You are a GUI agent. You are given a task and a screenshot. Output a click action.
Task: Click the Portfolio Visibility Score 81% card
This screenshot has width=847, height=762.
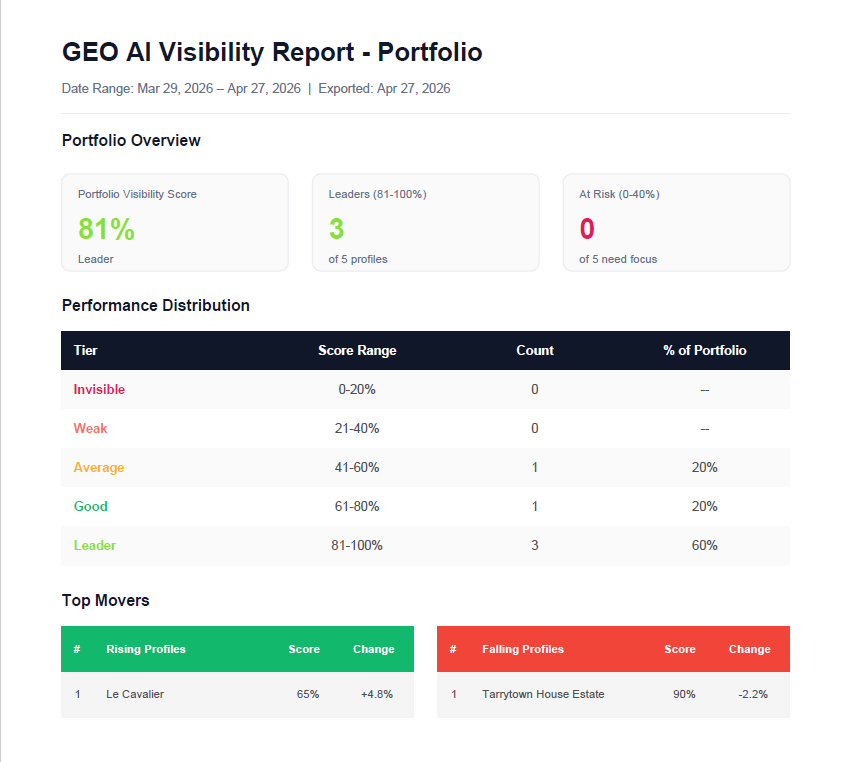(x=174, y=222)
